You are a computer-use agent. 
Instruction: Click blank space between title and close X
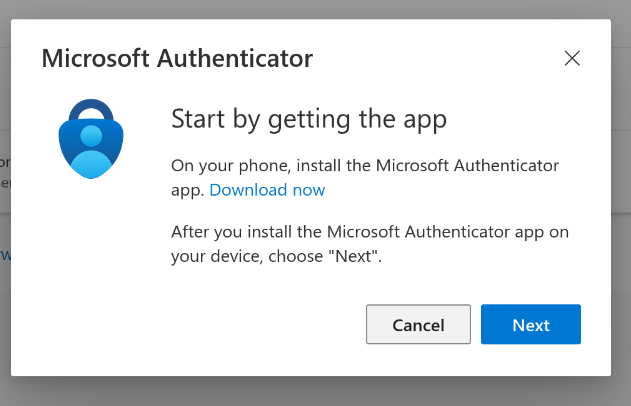tap(440, 58)
